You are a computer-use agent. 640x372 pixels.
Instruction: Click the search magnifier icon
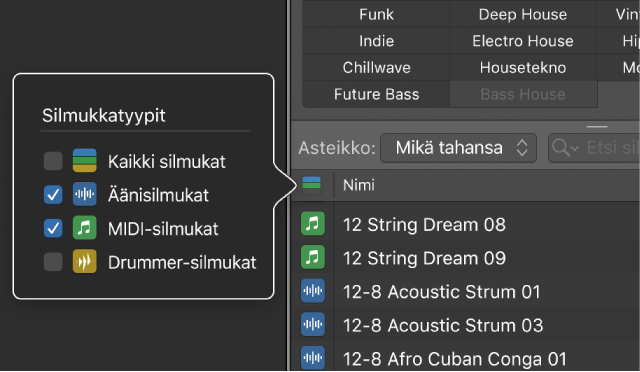point(564,147)
